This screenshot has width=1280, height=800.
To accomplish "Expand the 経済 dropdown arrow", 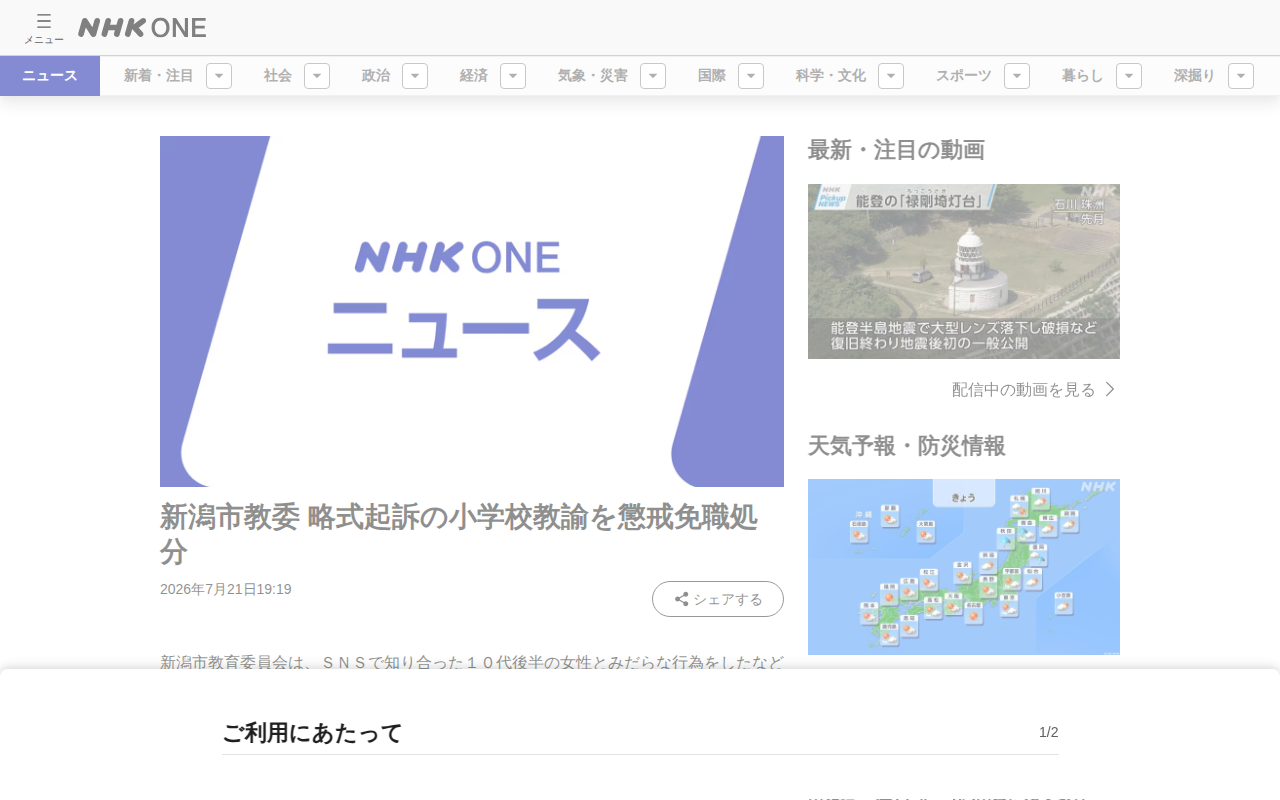I will (x=513, y=76).
